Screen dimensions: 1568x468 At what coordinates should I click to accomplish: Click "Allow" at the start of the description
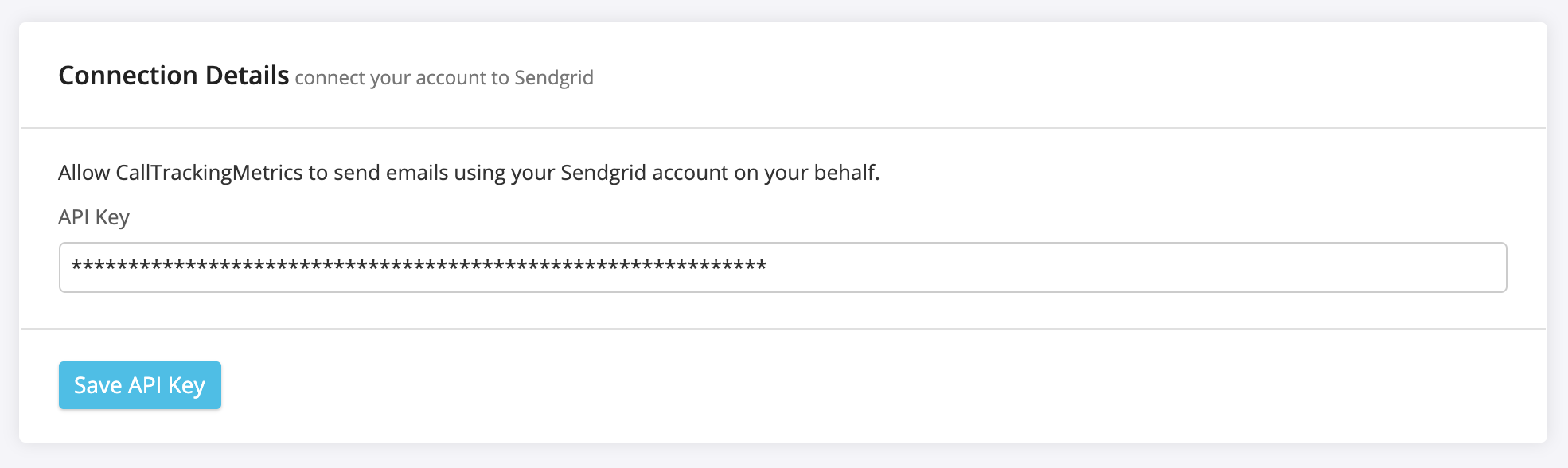[84, 173]
